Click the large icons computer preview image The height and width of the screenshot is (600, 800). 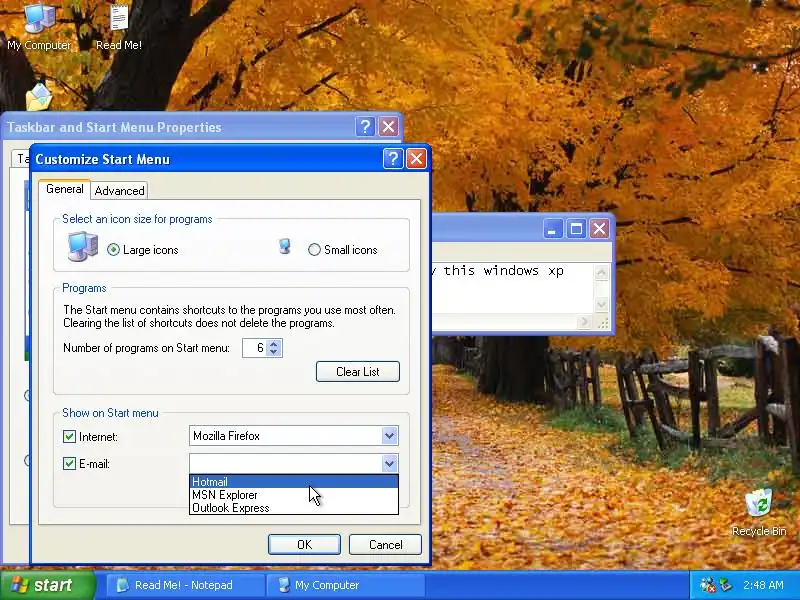(83, 246)
